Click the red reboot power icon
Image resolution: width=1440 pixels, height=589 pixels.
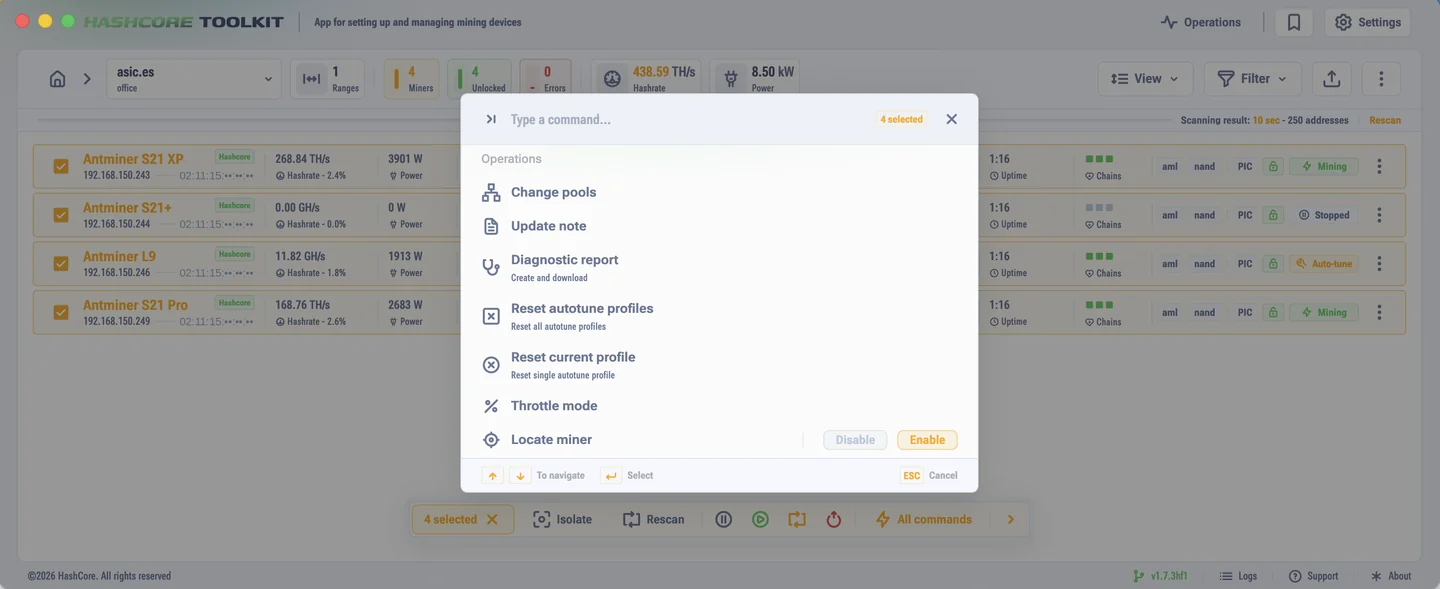pos(834,520)
